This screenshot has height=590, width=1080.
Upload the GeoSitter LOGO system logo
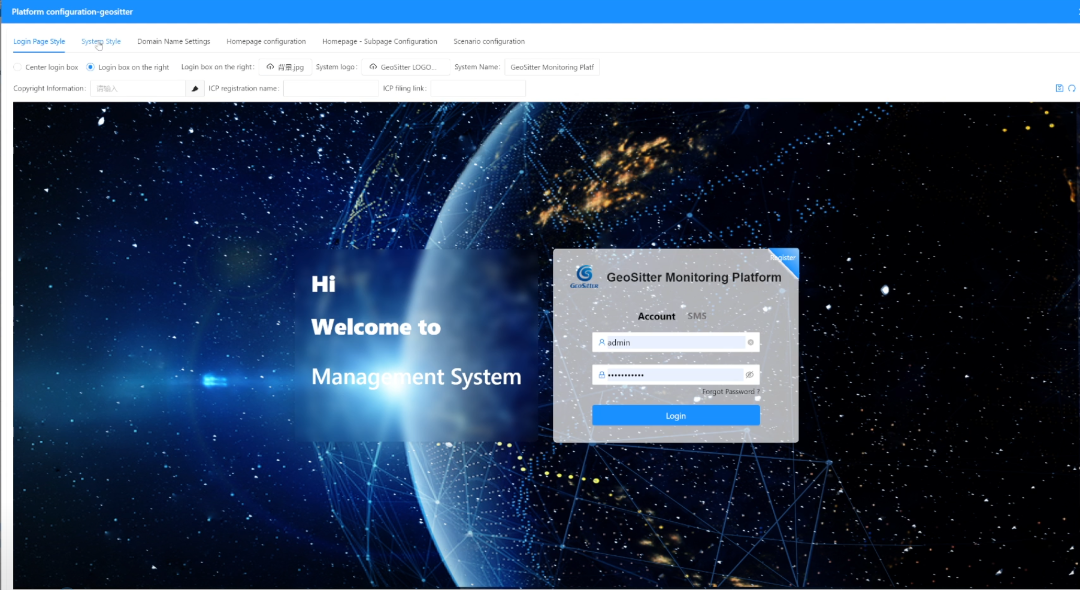point(406,67)
